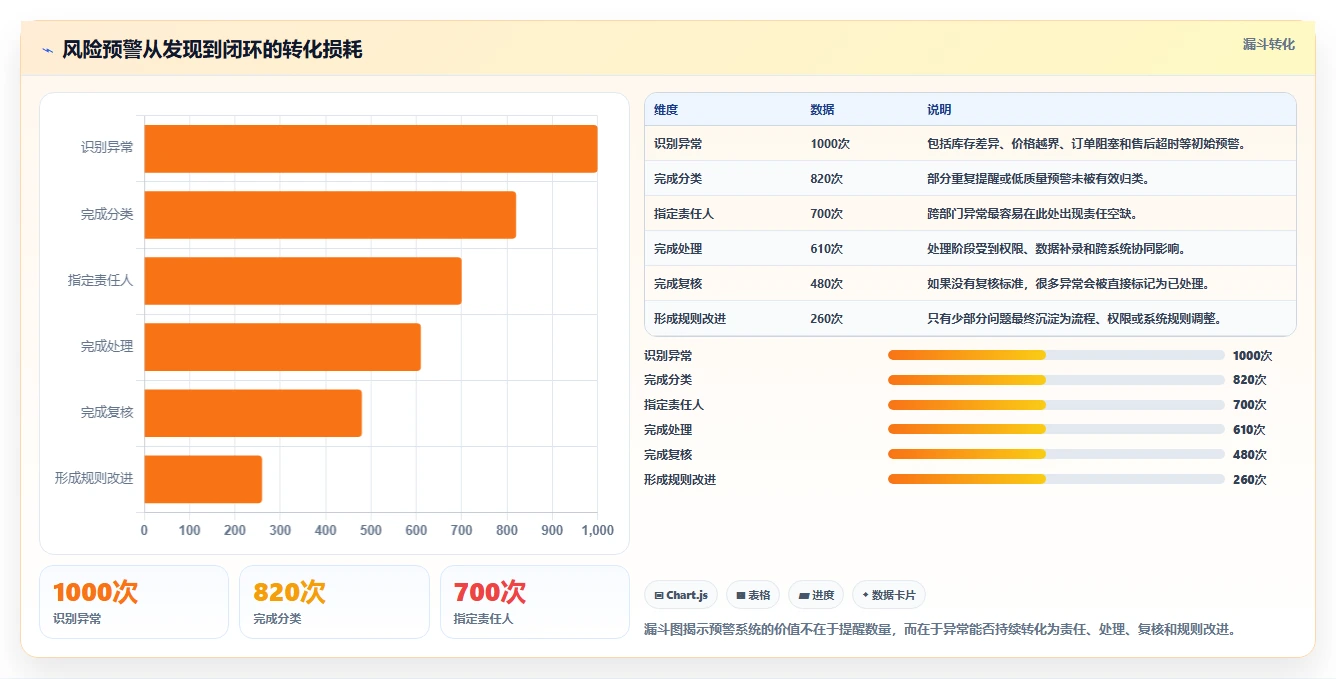Image resolution: width=1336 pixels, height=679 pixels.
Task: Click the 1,000 x-axis tick label
Action: [x=597, y=530]
